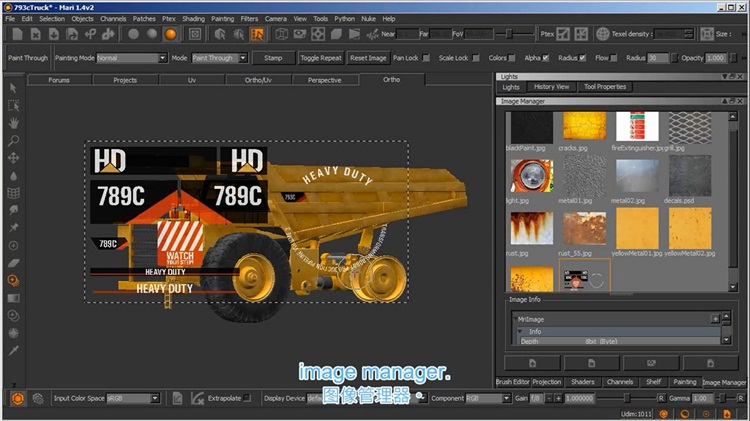Uncheck the Alpha checkbox

click(546, 58)
